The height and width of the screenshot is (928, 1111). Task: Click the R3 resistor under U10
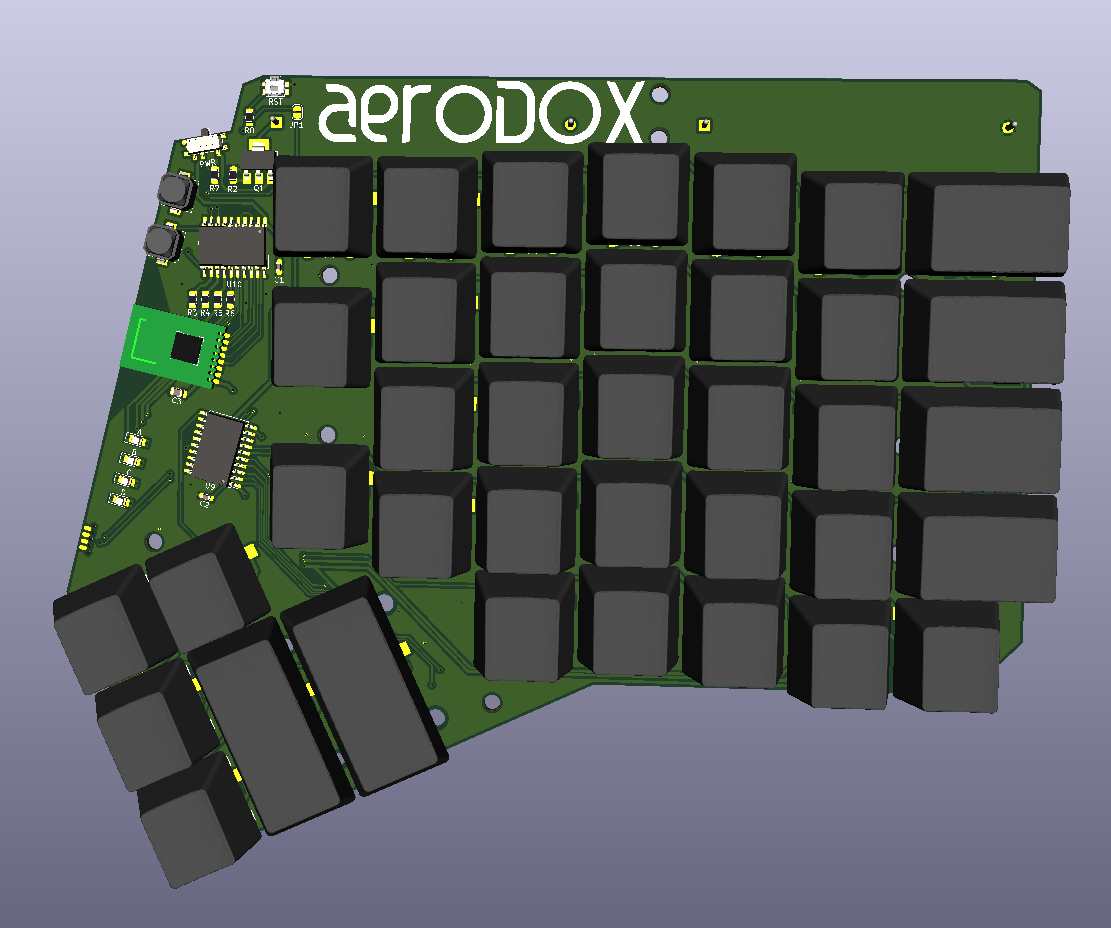[193, 300]
